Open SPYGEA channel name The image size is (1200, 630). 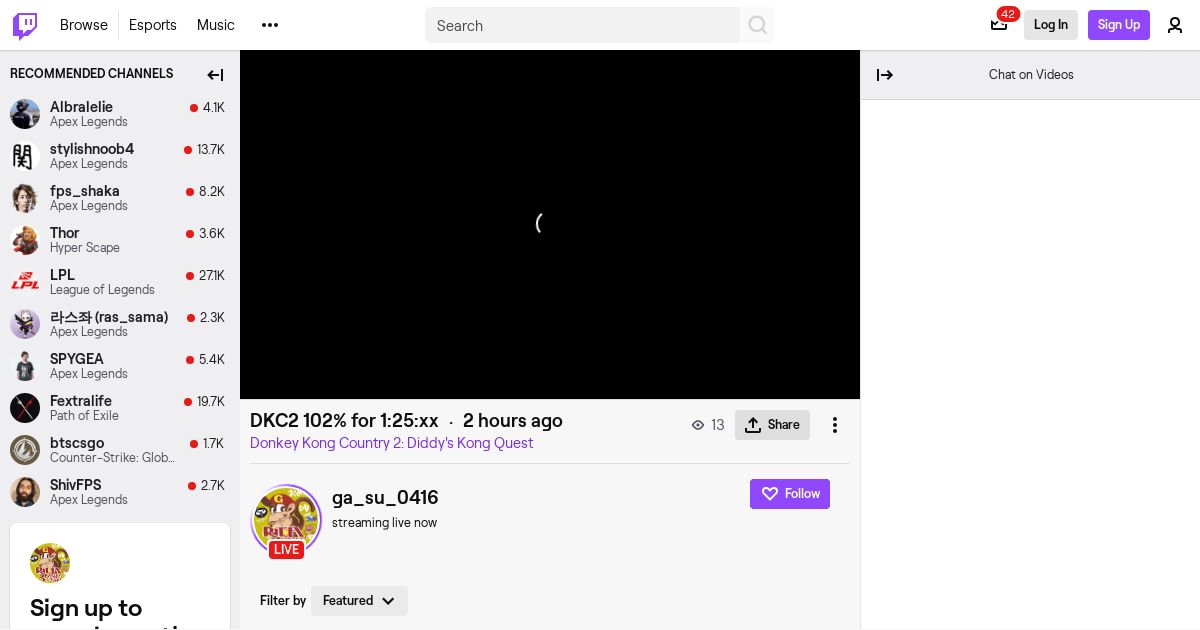tap(77, 359)
